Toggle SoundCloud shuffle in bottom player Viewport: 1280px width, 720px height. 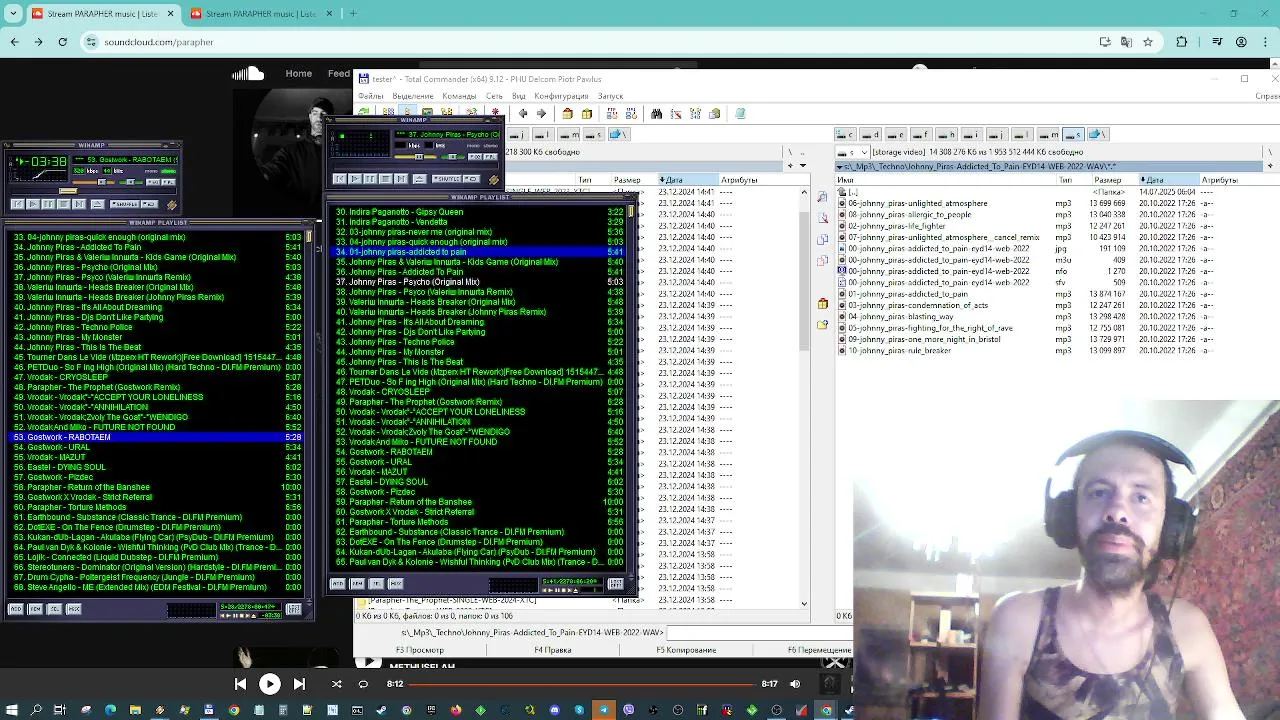tap(336, 684)
